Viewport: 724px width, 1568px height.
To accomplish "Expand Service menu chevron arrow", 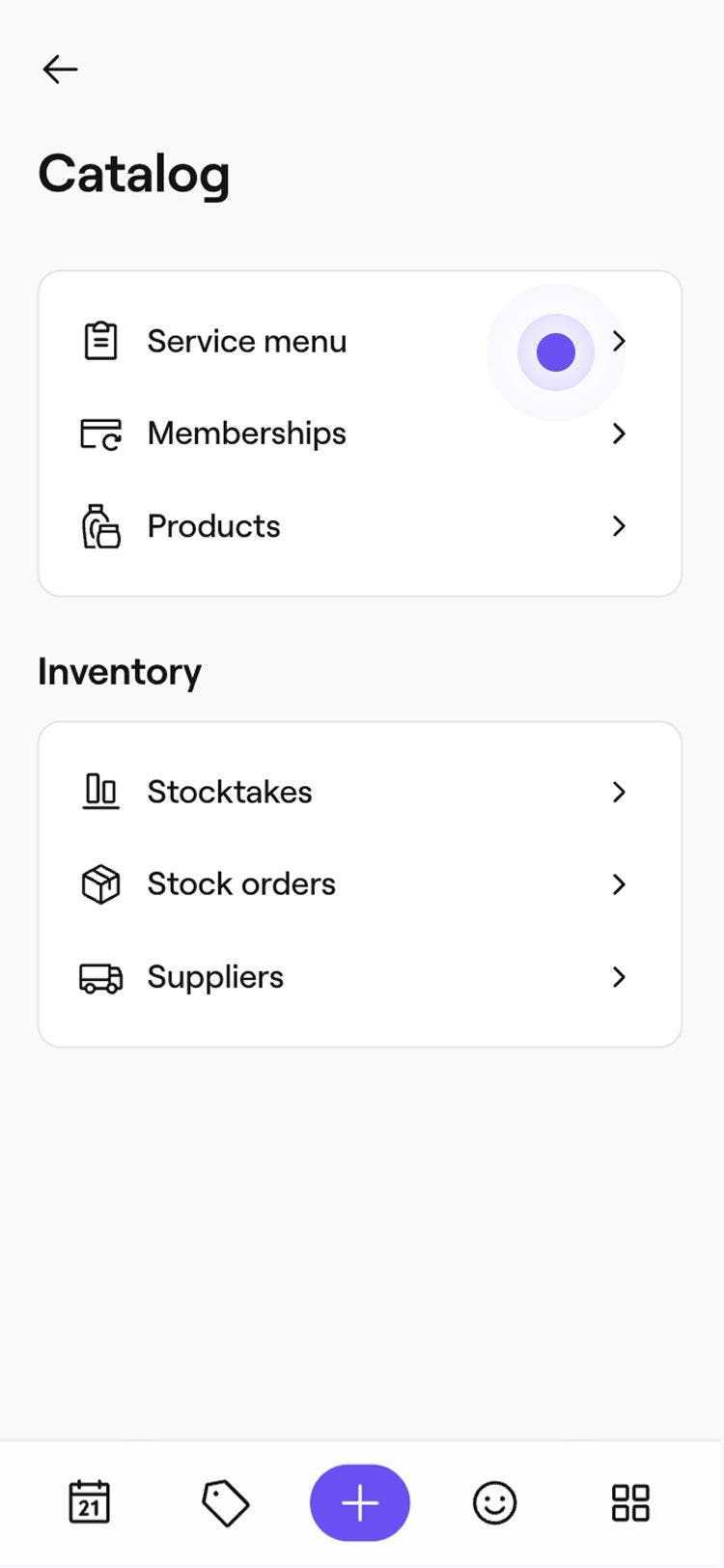I will (x=620, y=341).
